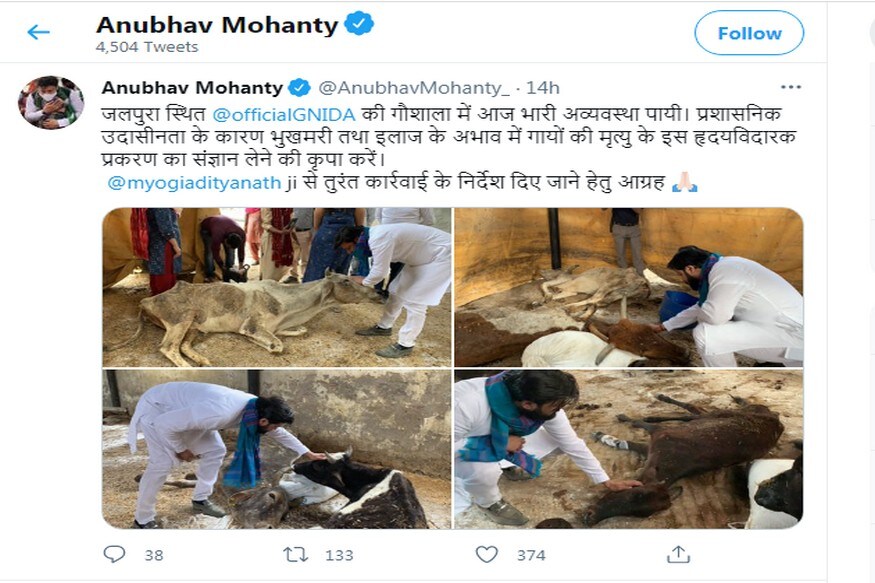Open the share tweet icon
Image resolution: width=875 pixels, height=583 pixels.
click(x=678, y=554)
